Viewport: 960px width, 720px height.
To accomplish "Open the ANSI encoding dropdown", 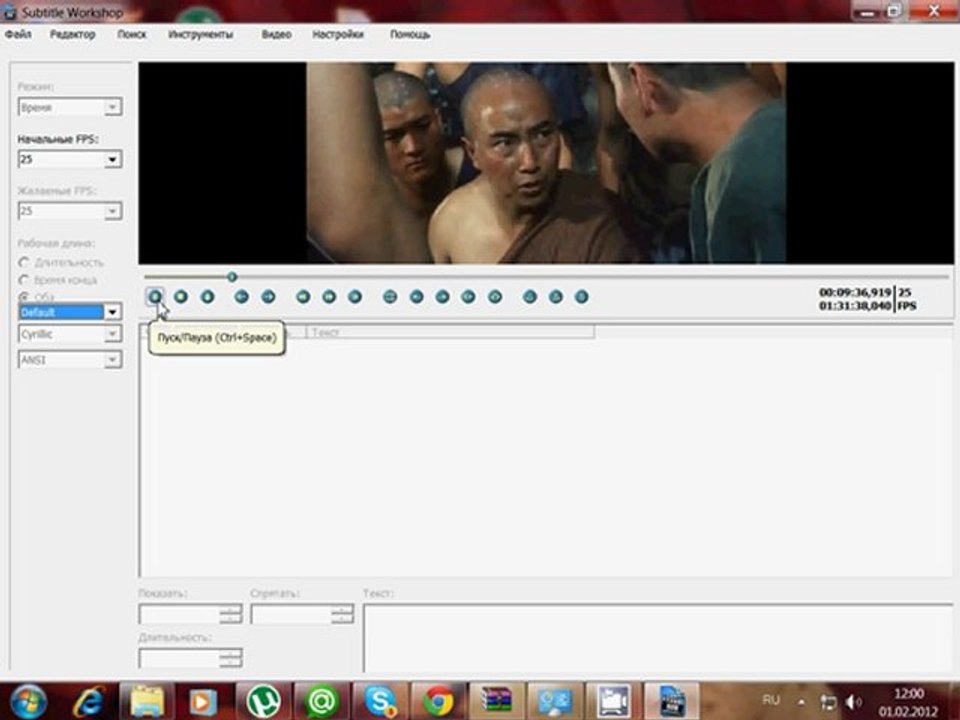I will coord(112,359).
